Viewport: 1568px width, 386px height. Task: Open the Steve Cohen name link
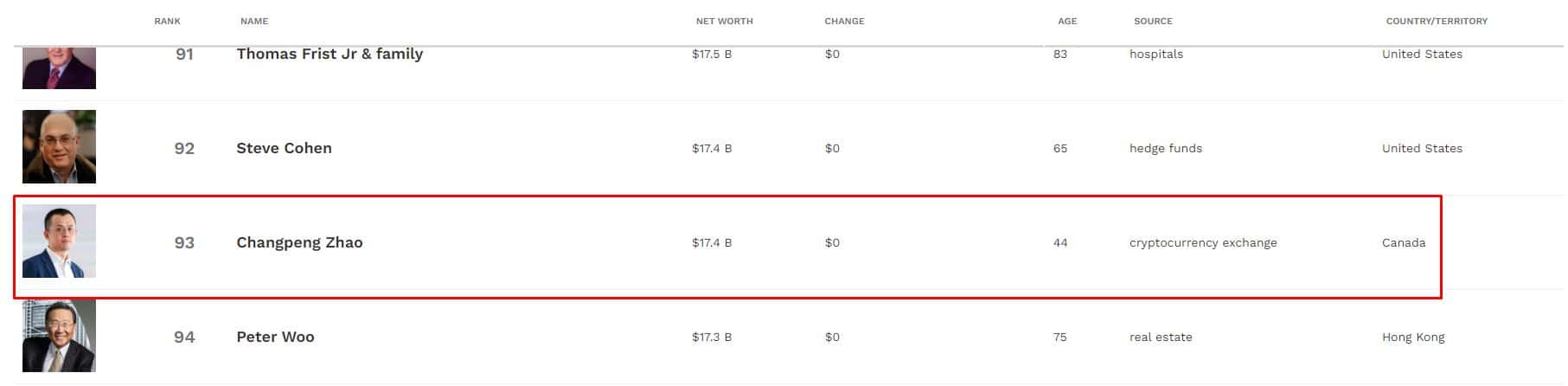(x=284, y=148)
